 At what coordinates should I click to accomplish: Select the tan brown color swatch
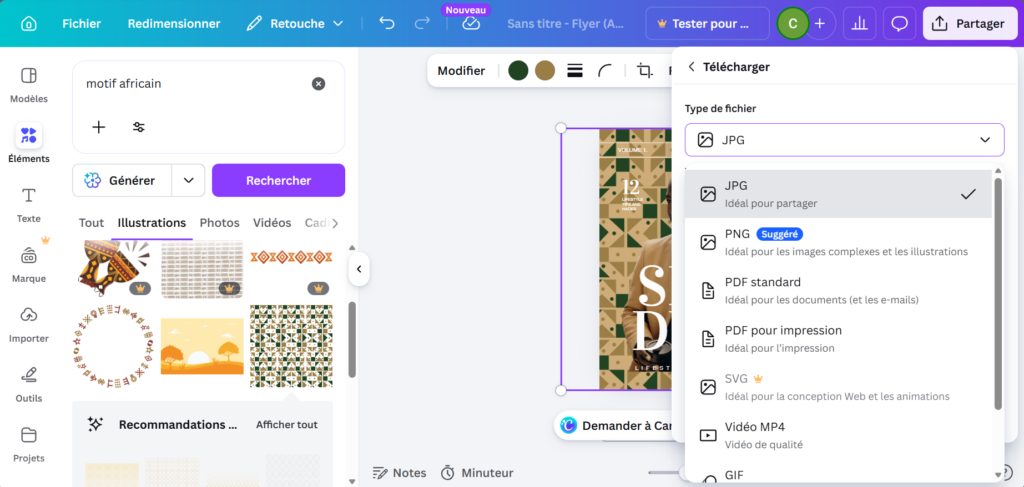coord(545,71)
